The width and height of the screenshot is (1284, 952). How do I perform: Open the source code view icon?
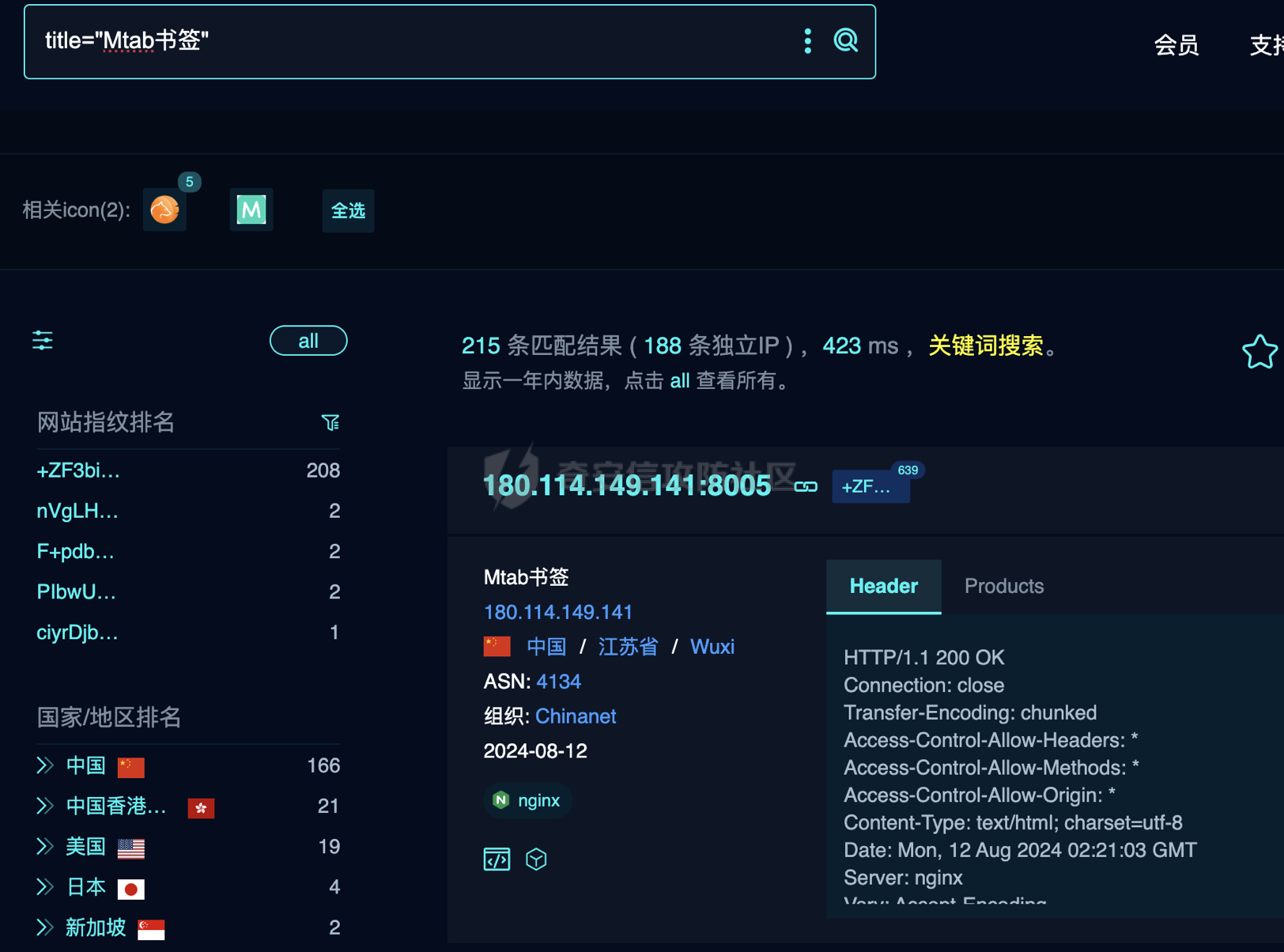497,859
